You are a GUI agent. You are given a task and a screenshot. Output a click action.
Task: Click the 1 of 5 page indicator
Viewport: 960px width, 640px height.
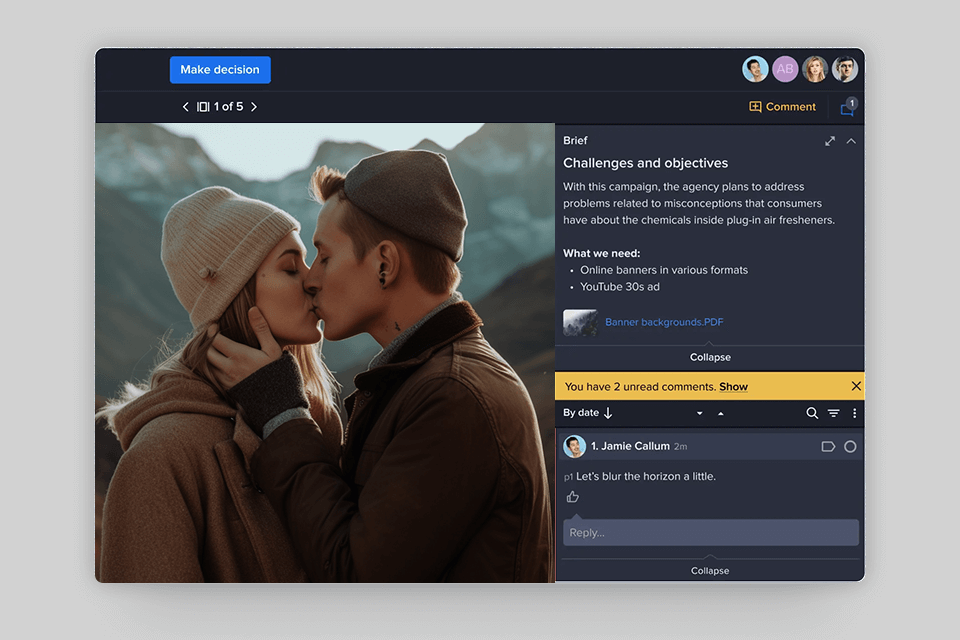tap(228, 107)
